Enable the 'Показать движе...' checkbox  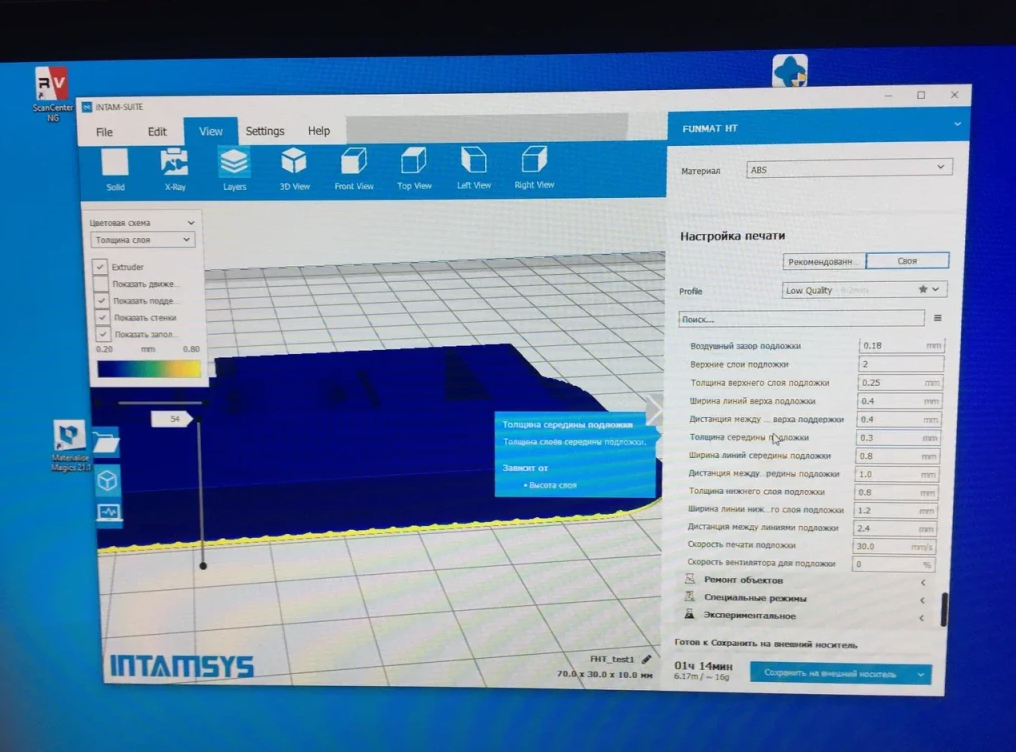pos(100,284)
